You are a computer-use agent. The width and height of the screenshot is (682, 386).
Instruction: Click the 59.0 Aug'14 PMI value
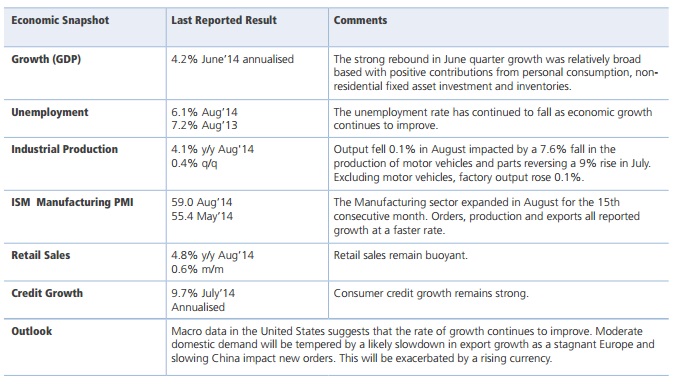(201, 202)
